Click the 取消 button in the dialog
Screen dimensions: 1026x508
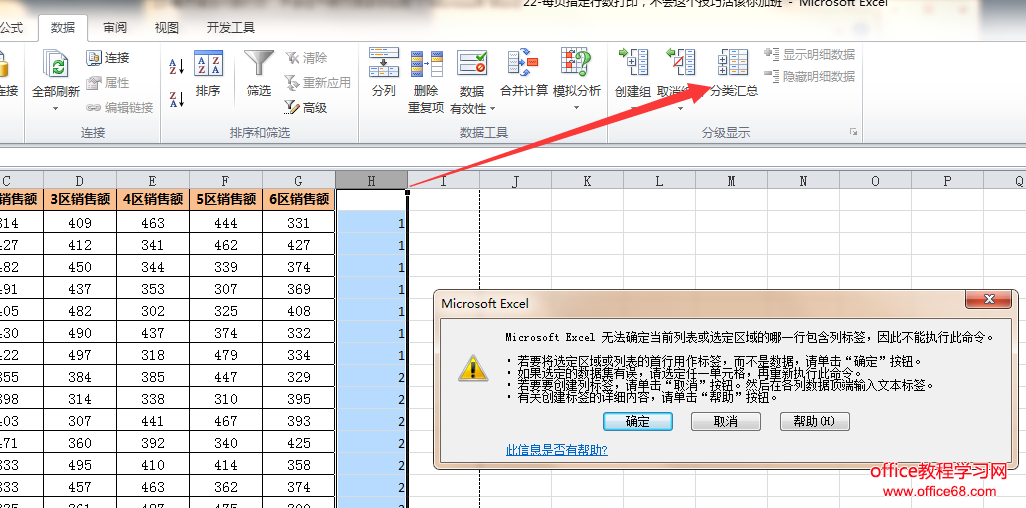pos(726,422)
